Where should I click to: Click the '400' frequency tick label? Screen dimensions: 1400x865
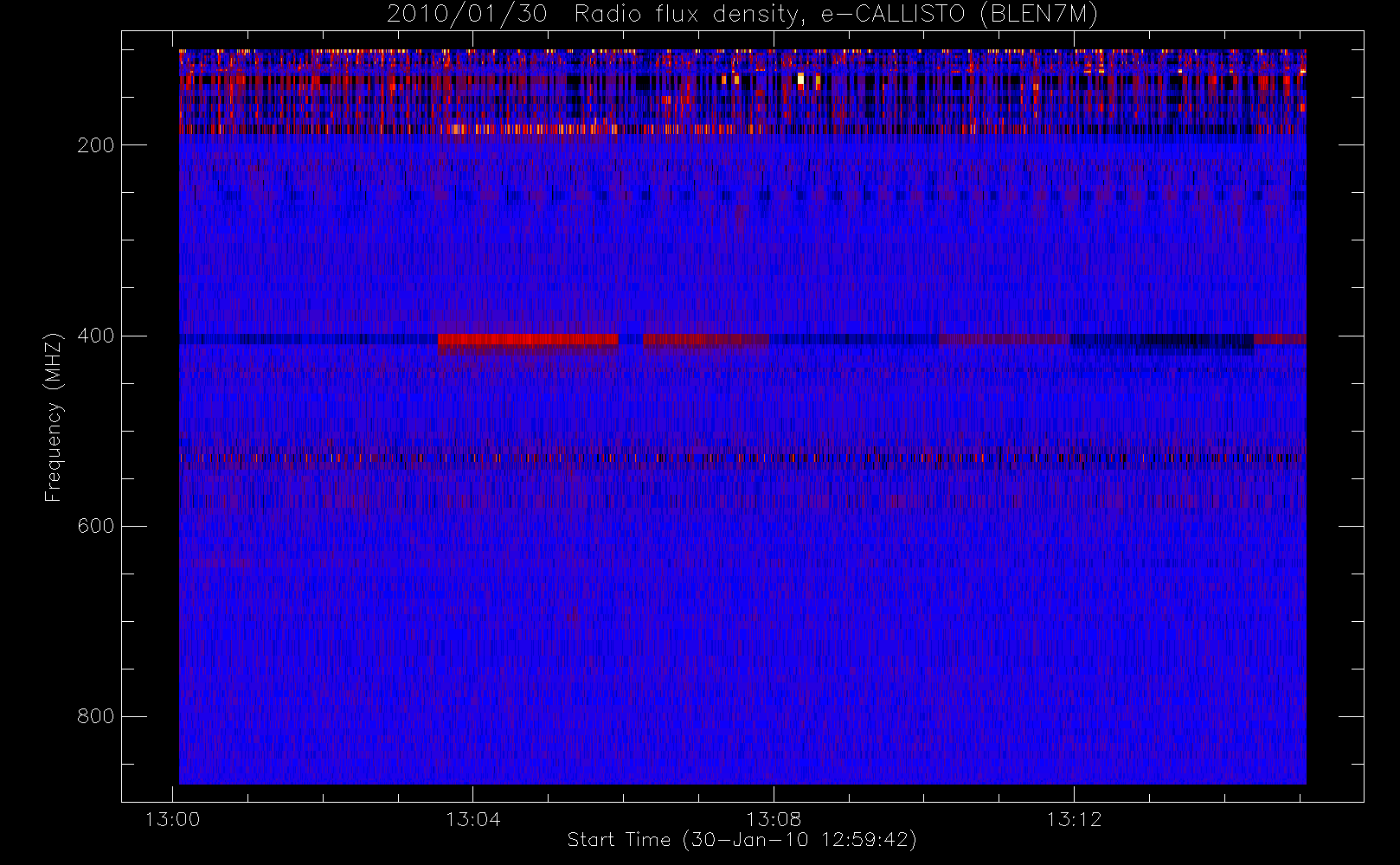point(96,336)
